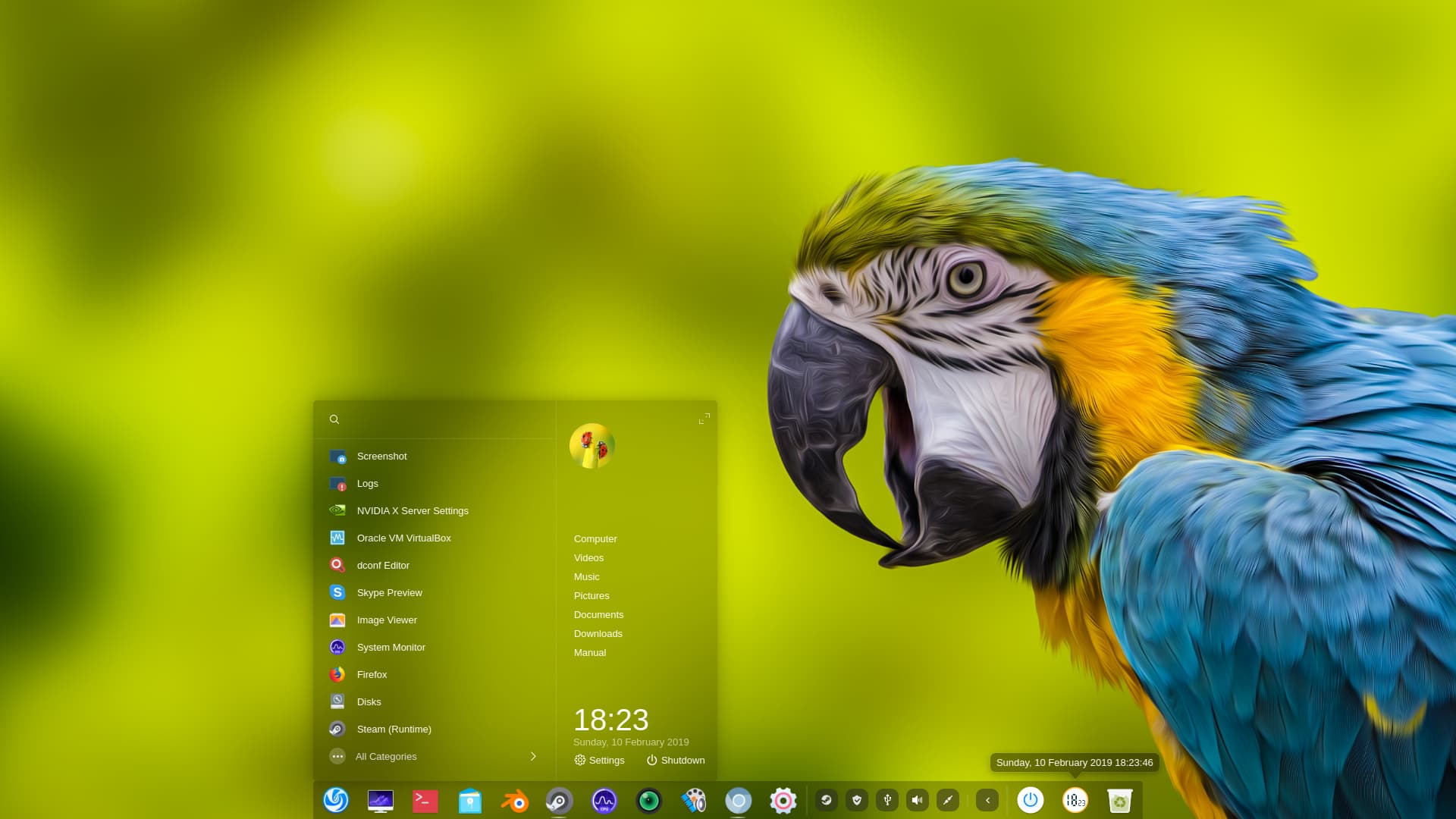Start Steam (Runtime) from the launcher list
The width and height of the screenshot is (1456, 819).
tap(435, 729)
